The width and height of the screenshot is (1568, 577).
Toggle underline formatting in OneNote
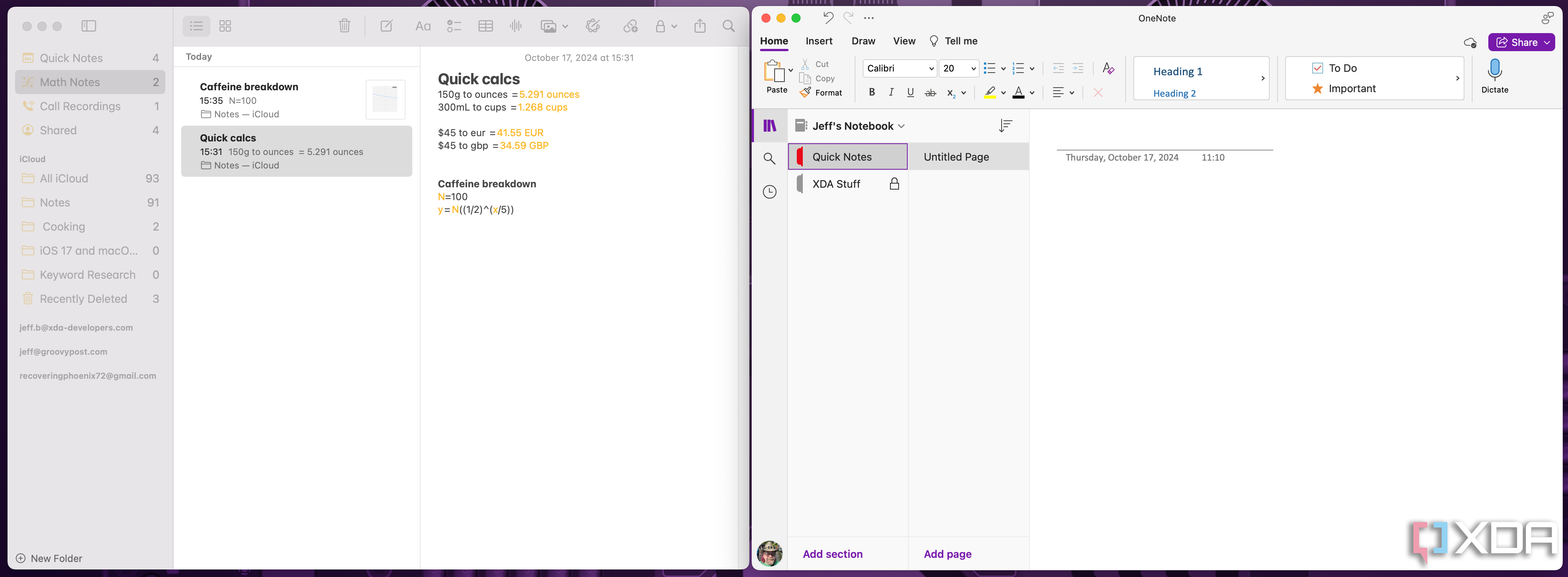[x=911, y=92]
